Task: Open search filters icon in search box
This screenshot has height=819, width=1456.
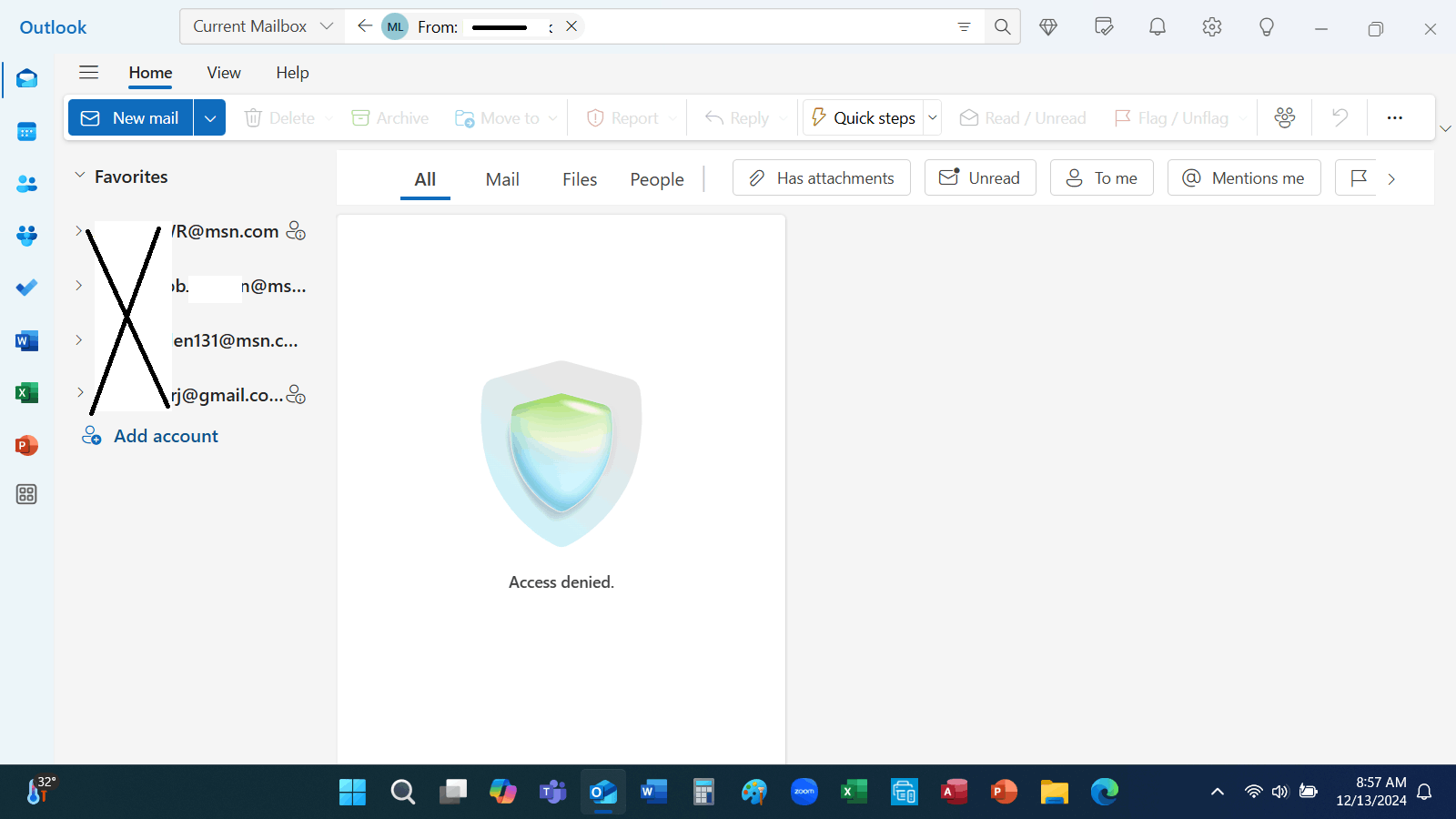Action: click(x=964, y=26)
